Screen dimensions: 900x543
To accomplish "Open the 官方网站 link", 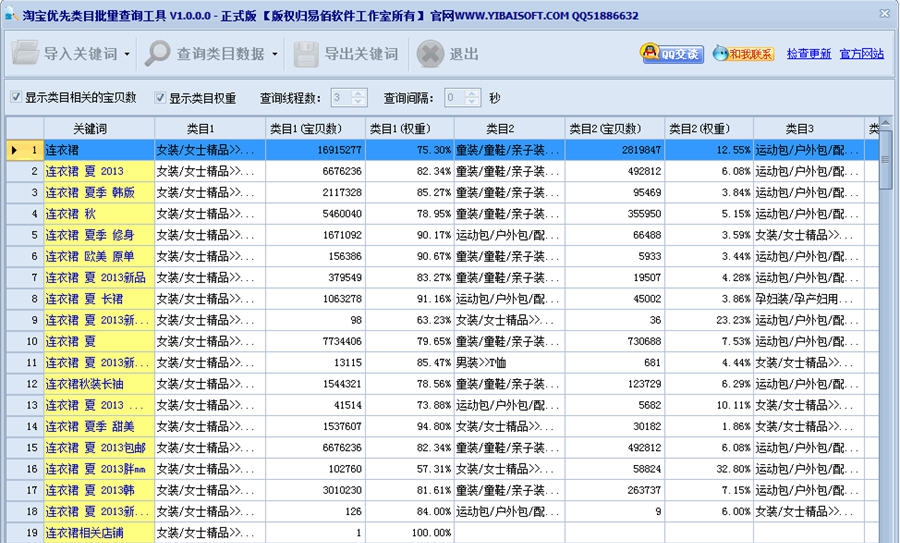I will (862, 53).
